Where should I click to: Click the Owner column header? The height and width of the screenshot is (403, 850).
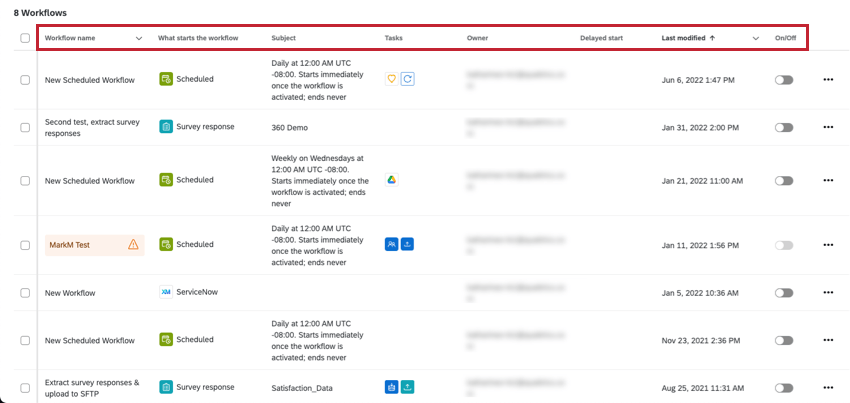tap(477, 38)
